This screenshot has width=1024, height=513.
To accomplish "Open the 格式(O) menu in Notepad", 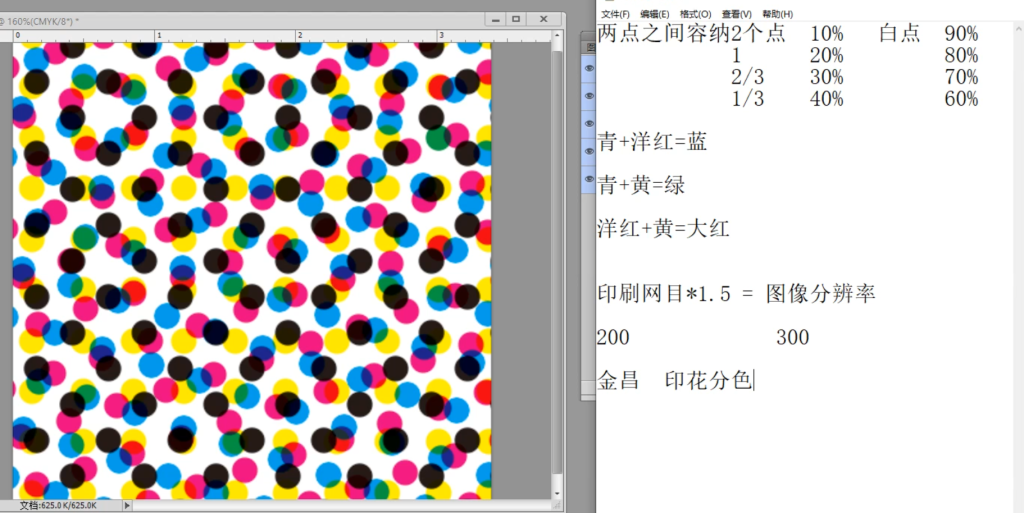I will (x=695, y=14).
